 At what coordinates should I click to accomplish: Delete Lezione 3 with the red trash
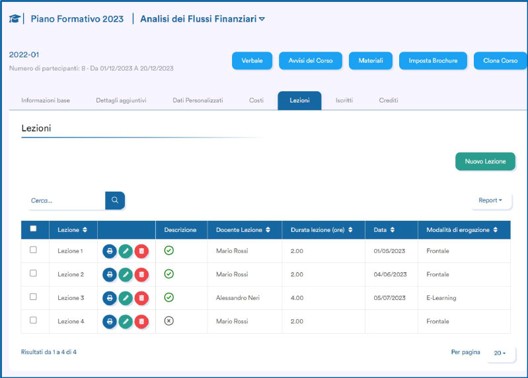coord(141,298)
